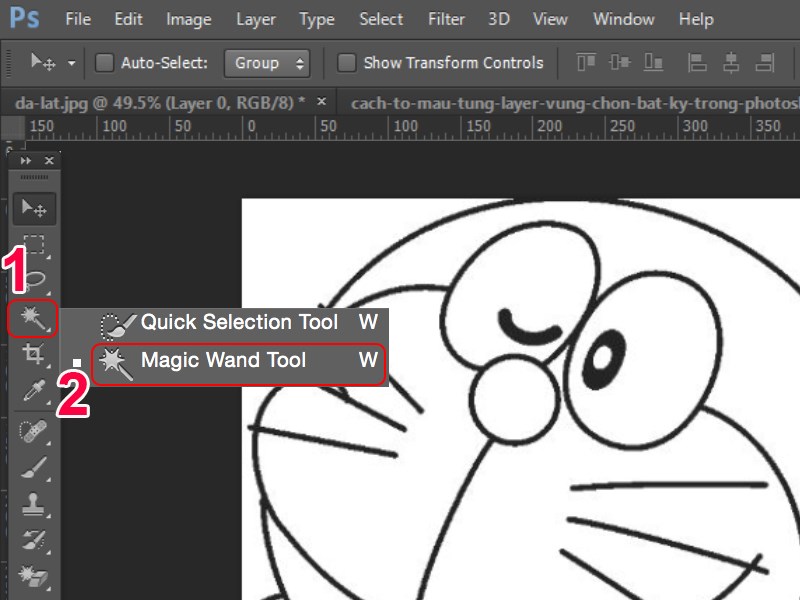This screenshot has height=600, width=800.
Task: Close the da-lat.jpg document tab
Action: click(321, 102)
